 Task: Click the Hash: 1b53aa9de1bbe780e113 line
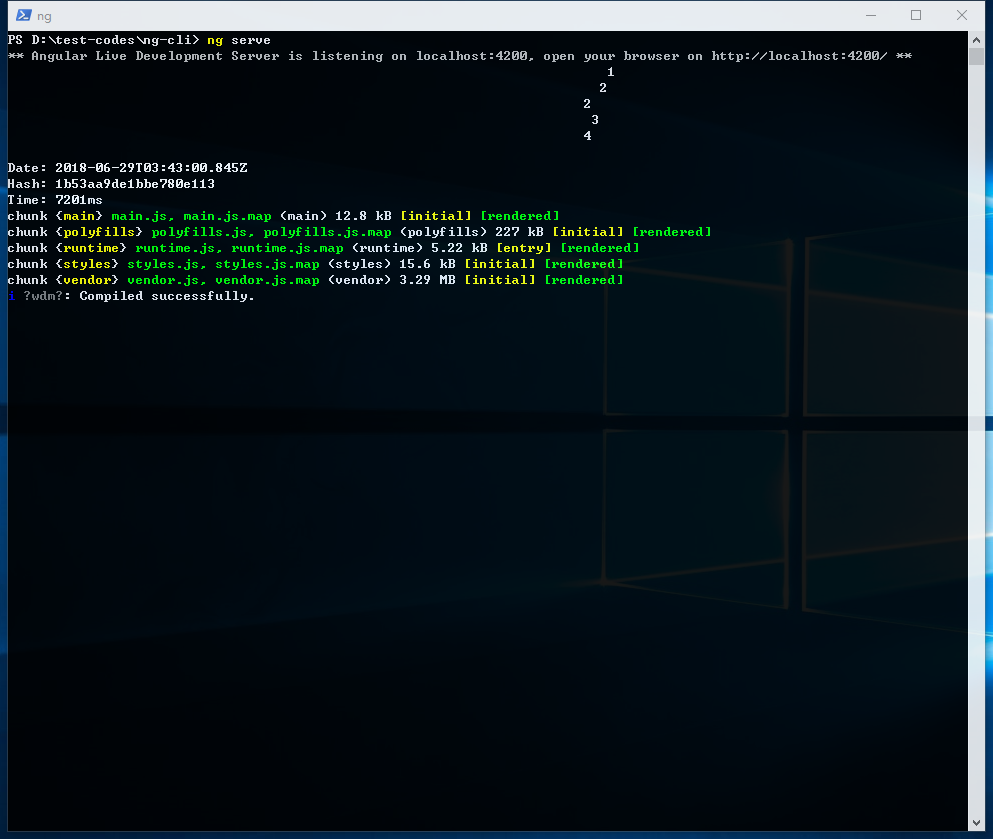(111, 184)
